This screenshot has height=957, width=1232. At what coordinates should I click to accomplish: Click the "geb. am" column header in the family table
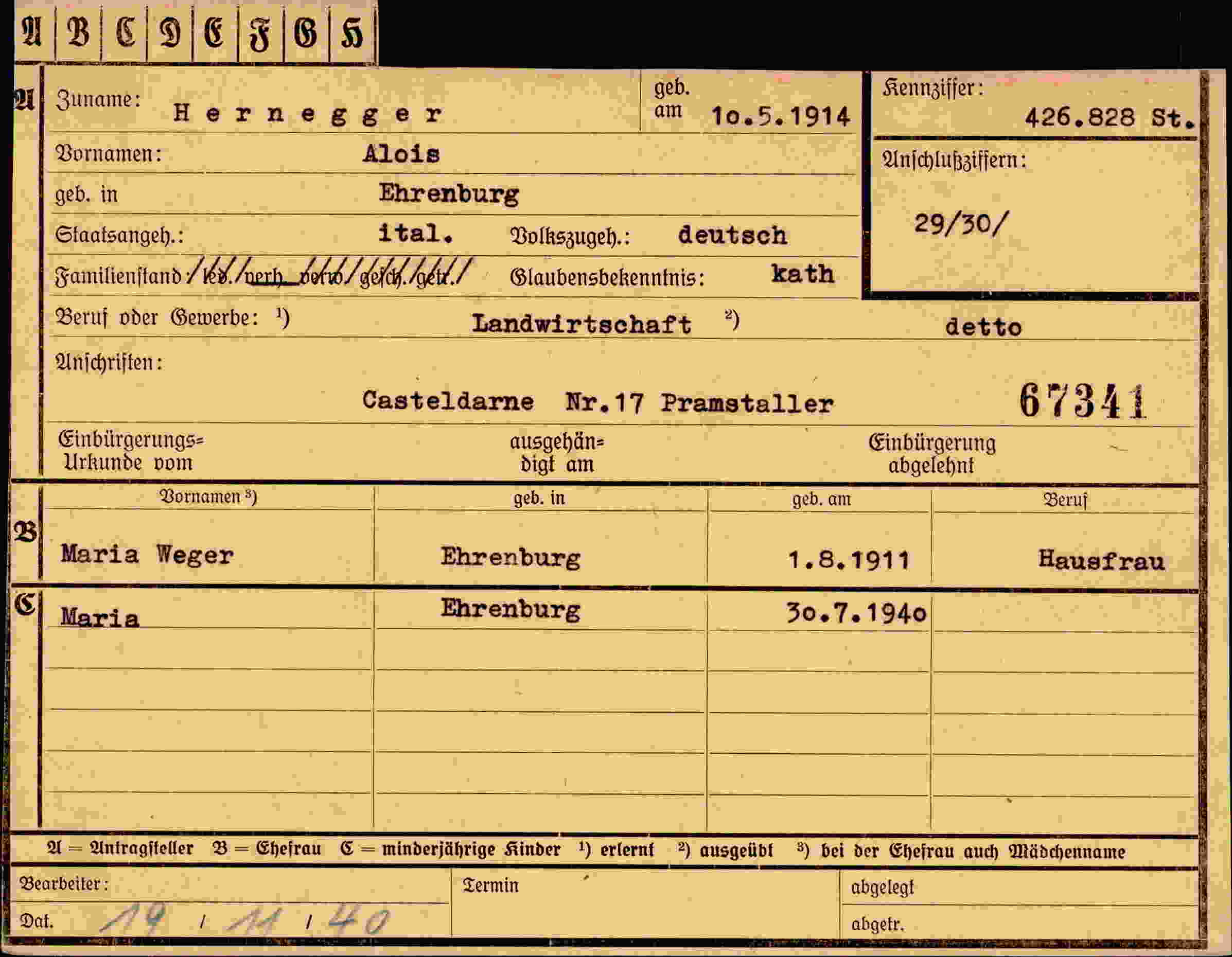pos(821,499)
